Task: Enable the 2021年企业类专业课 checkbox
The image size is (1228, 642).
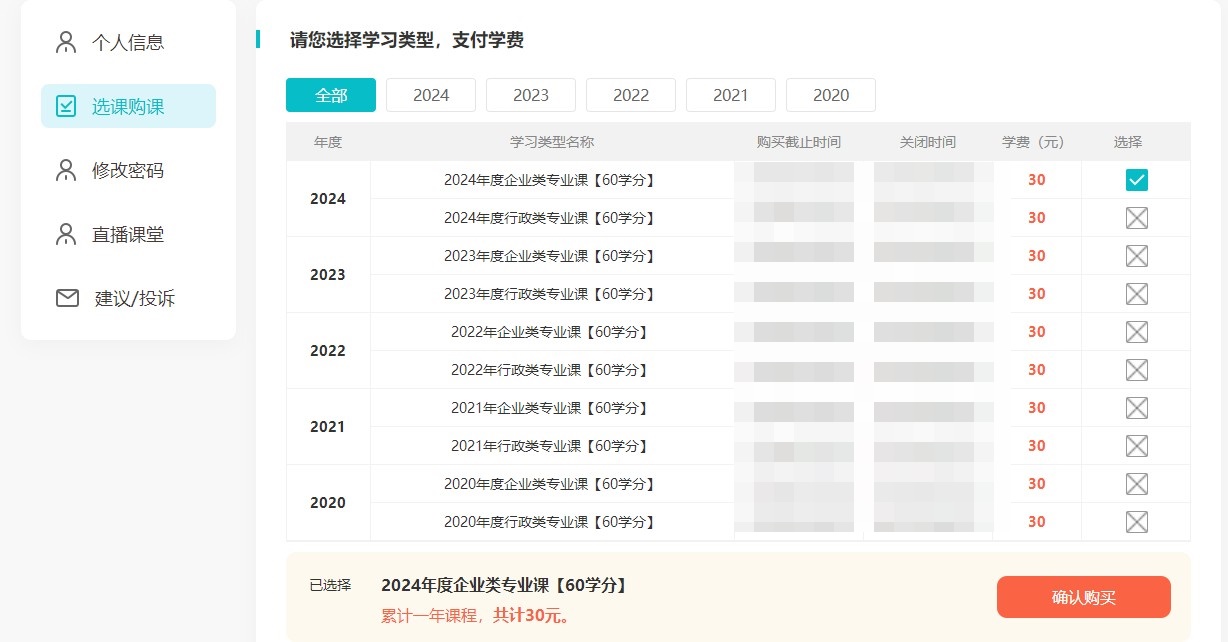Action: (1136, 408)
